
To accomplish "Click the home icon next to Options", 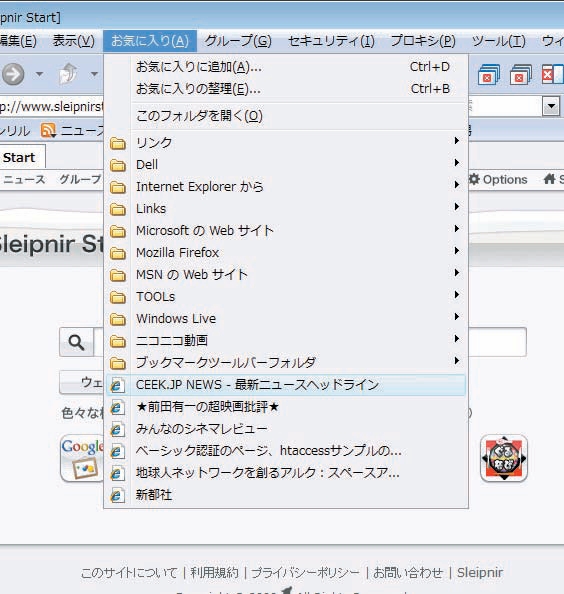I will pyautogui.click(x=550, y=178).
